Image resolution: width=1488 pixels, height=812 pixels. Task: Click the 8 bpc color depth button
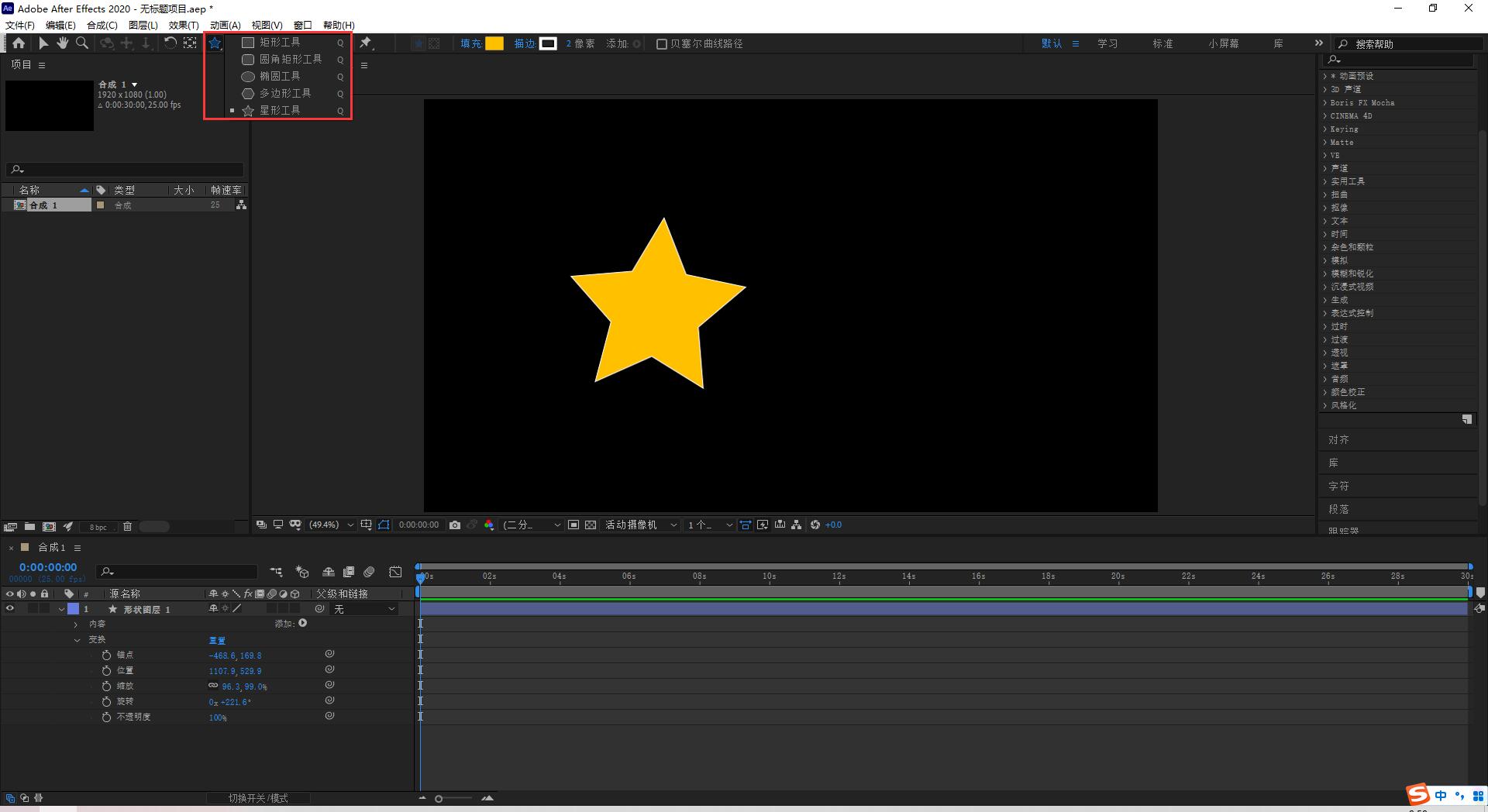click(x=98, y=527)
